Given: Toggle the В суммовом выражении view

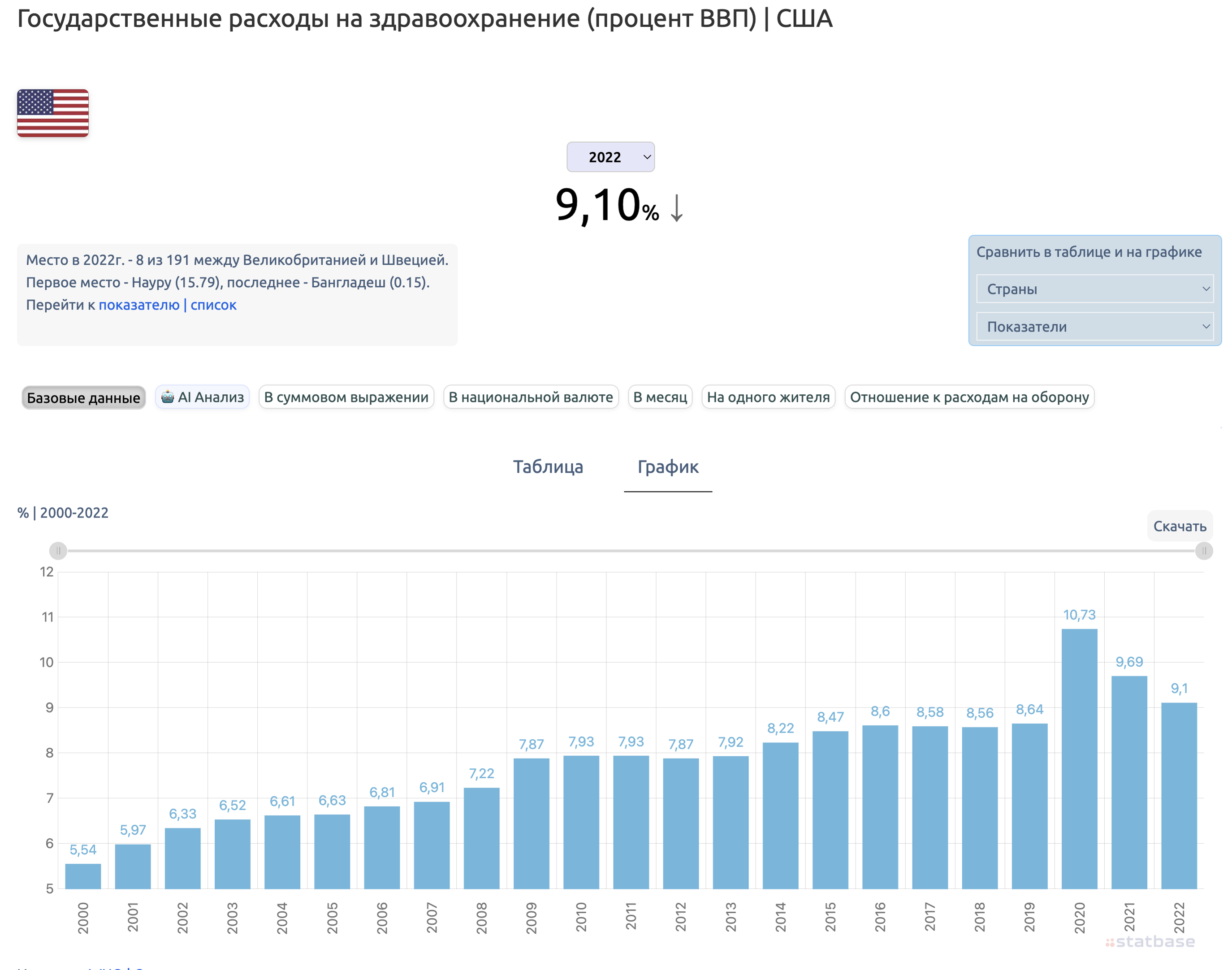Looking at the screenshot, I should pyautogui.click(x=346, y=397).
